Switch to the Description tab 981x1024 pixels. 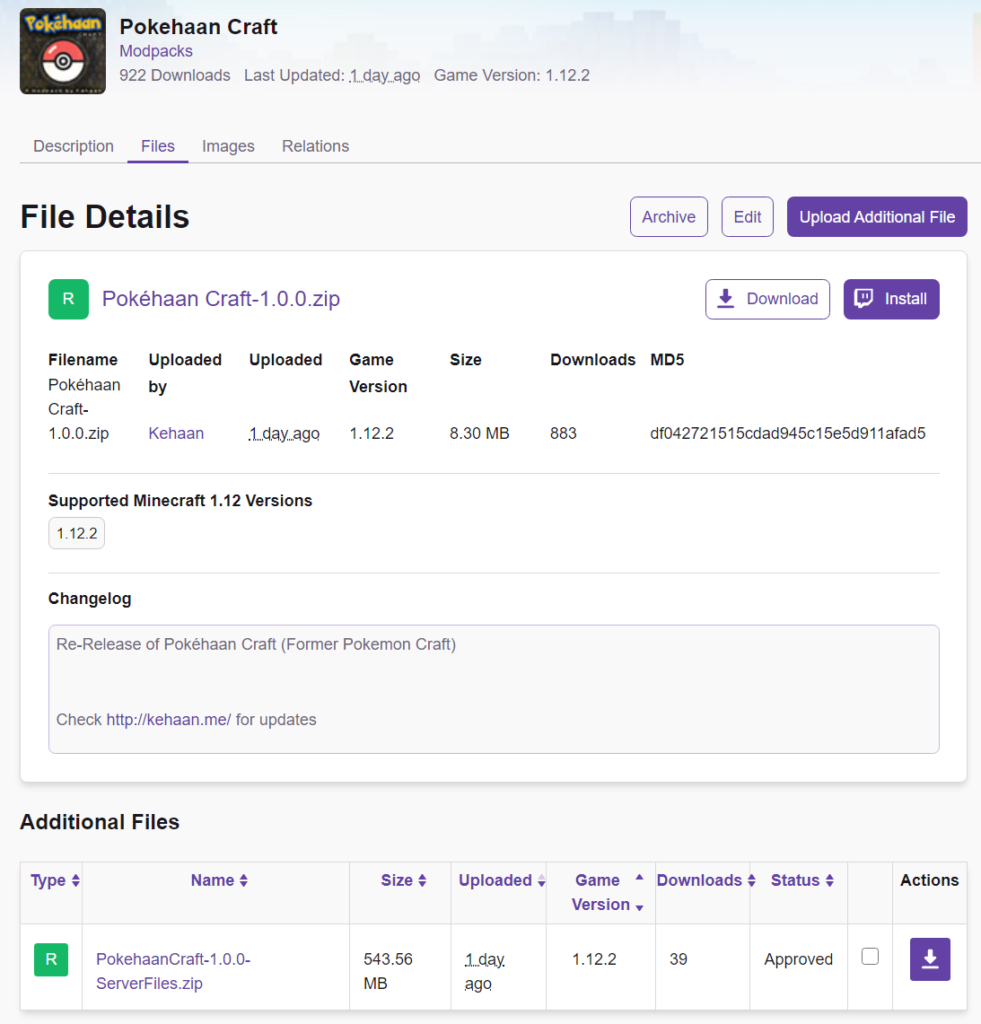[x=73, y=146]
